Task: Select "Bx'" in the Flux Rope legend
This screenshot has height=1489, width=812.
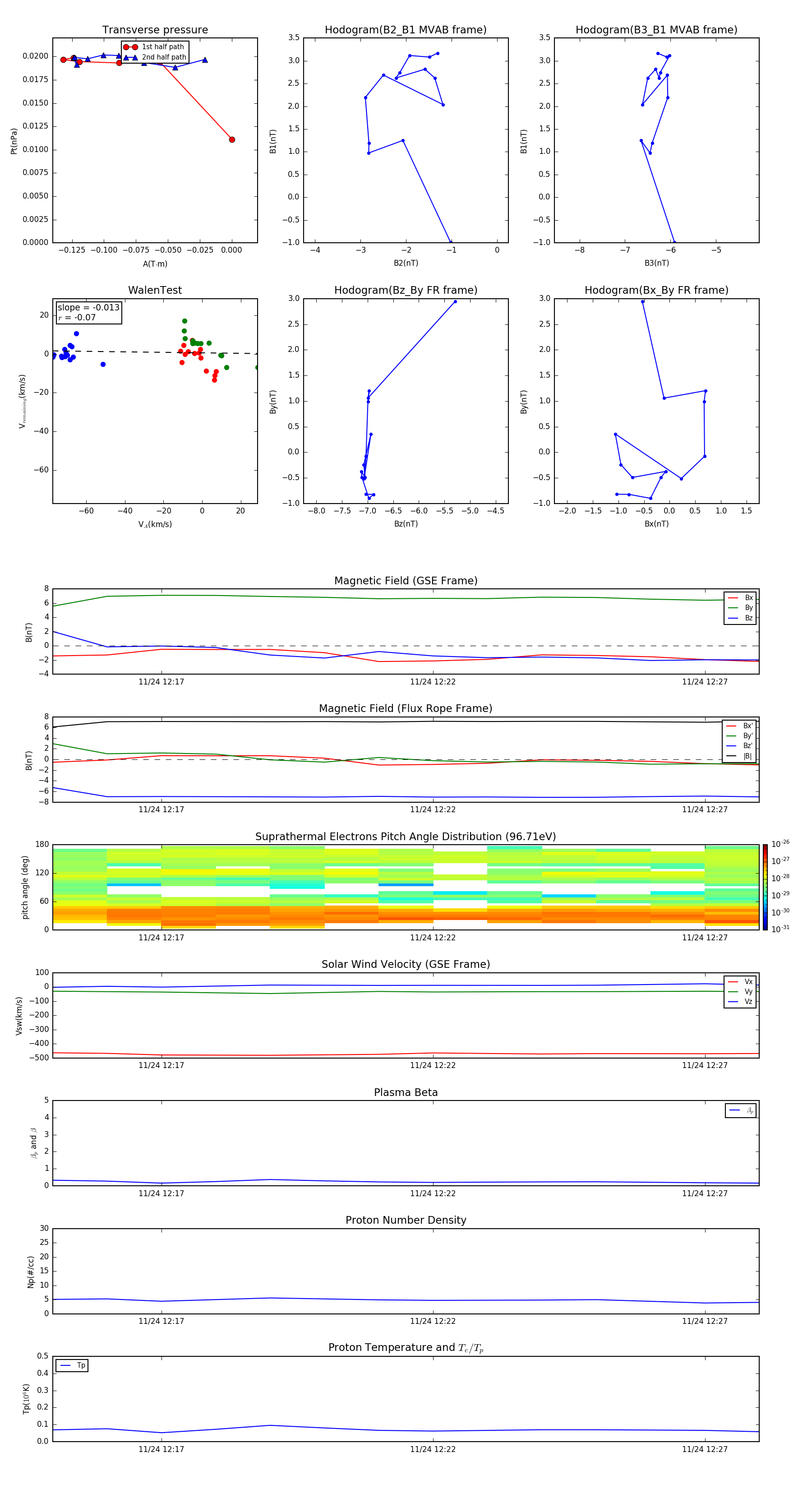Action: [x=740, y=726]
